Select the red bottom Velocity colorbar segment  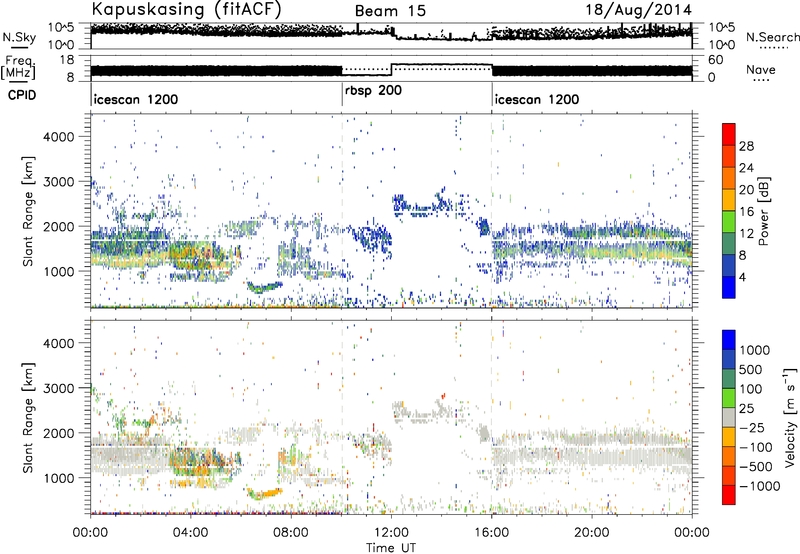(729, 494)
